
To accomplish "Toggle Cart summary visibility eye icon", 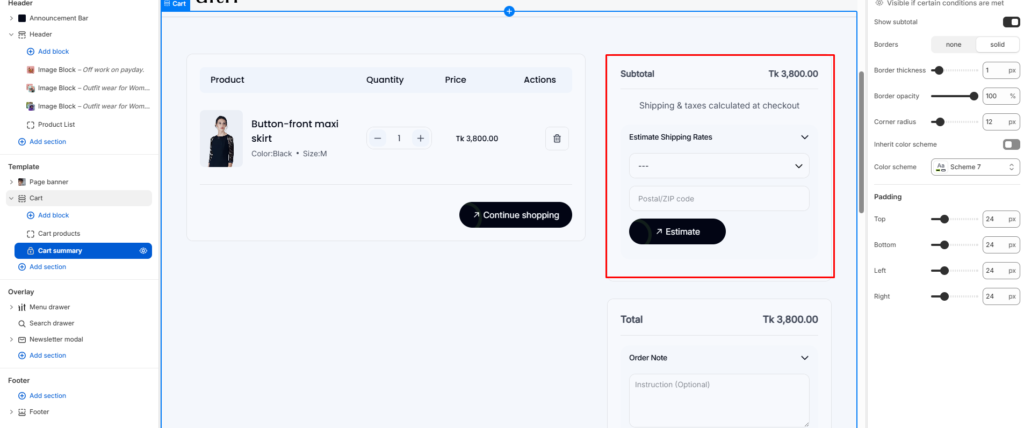I will [144, 251].
